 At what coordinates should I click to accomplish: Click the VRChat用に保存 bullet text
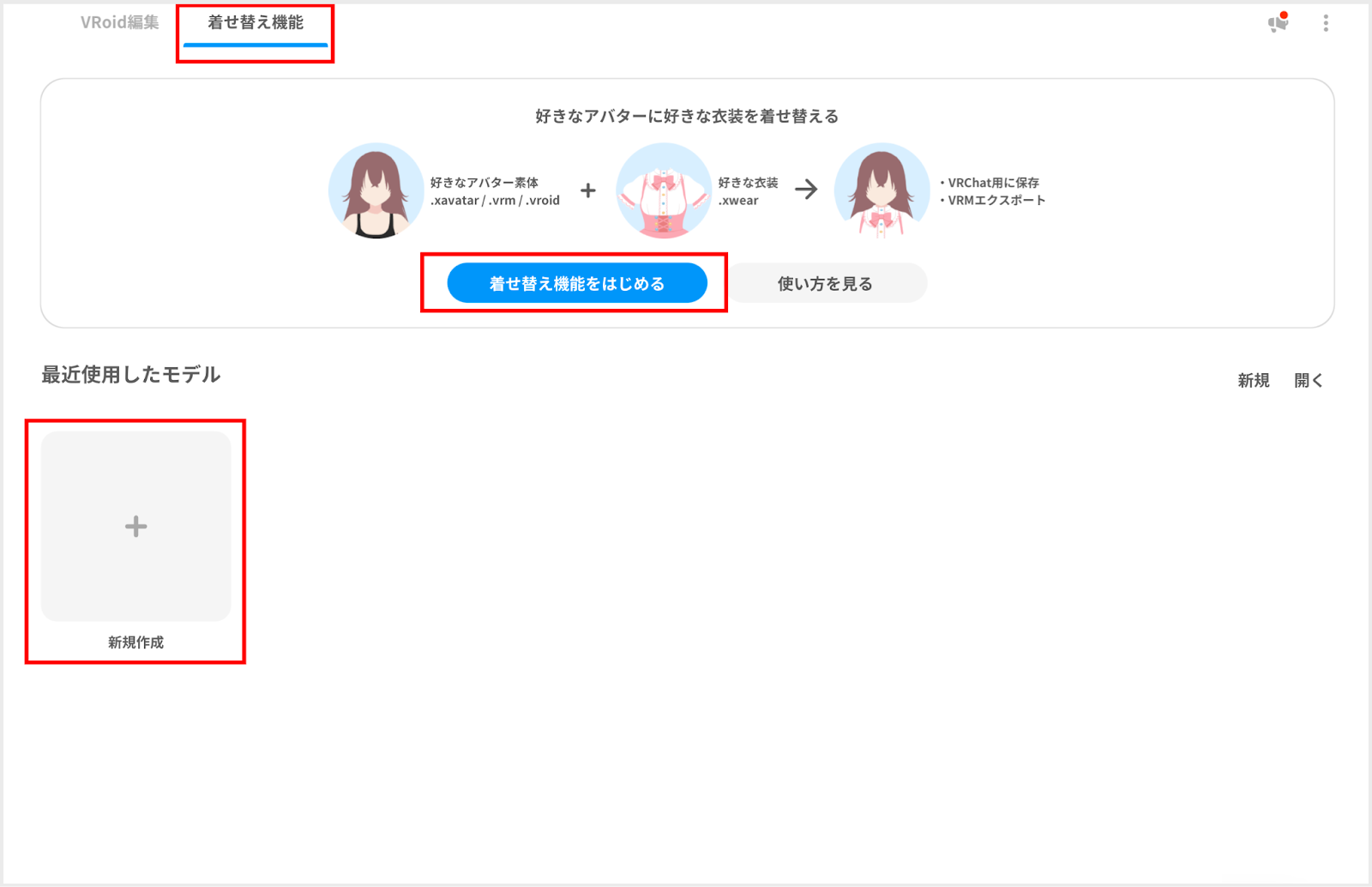click(993, 183)
